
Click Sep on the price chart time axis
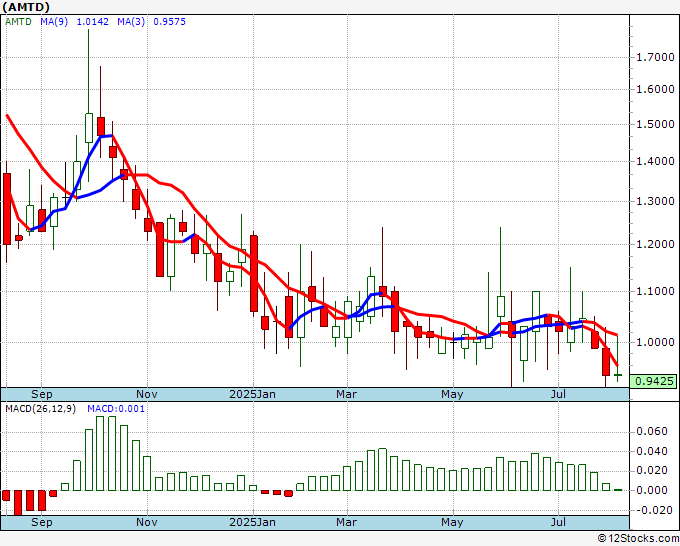pos(42,394)
